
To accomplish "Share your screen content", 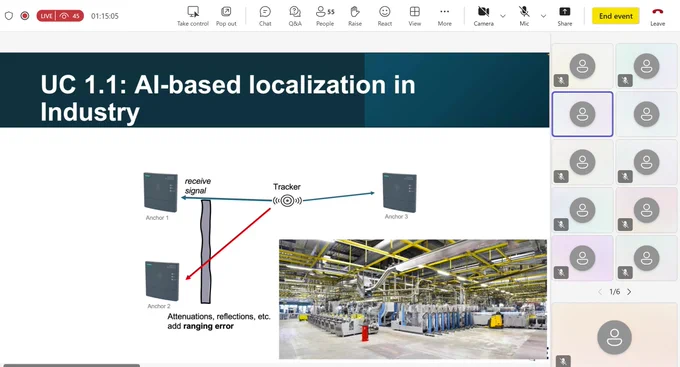I will [x=565, y=16].
